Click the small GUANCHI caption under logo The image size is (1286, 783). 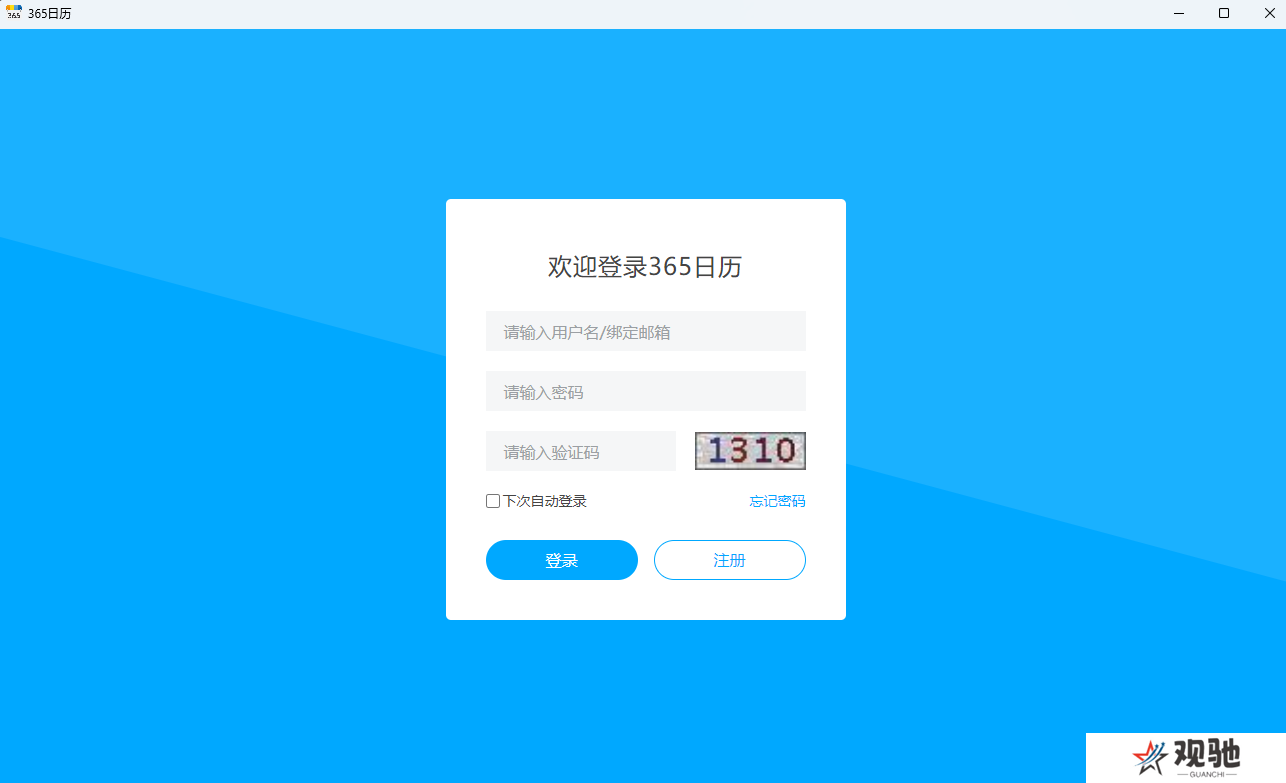click(x=1206, y=775)
